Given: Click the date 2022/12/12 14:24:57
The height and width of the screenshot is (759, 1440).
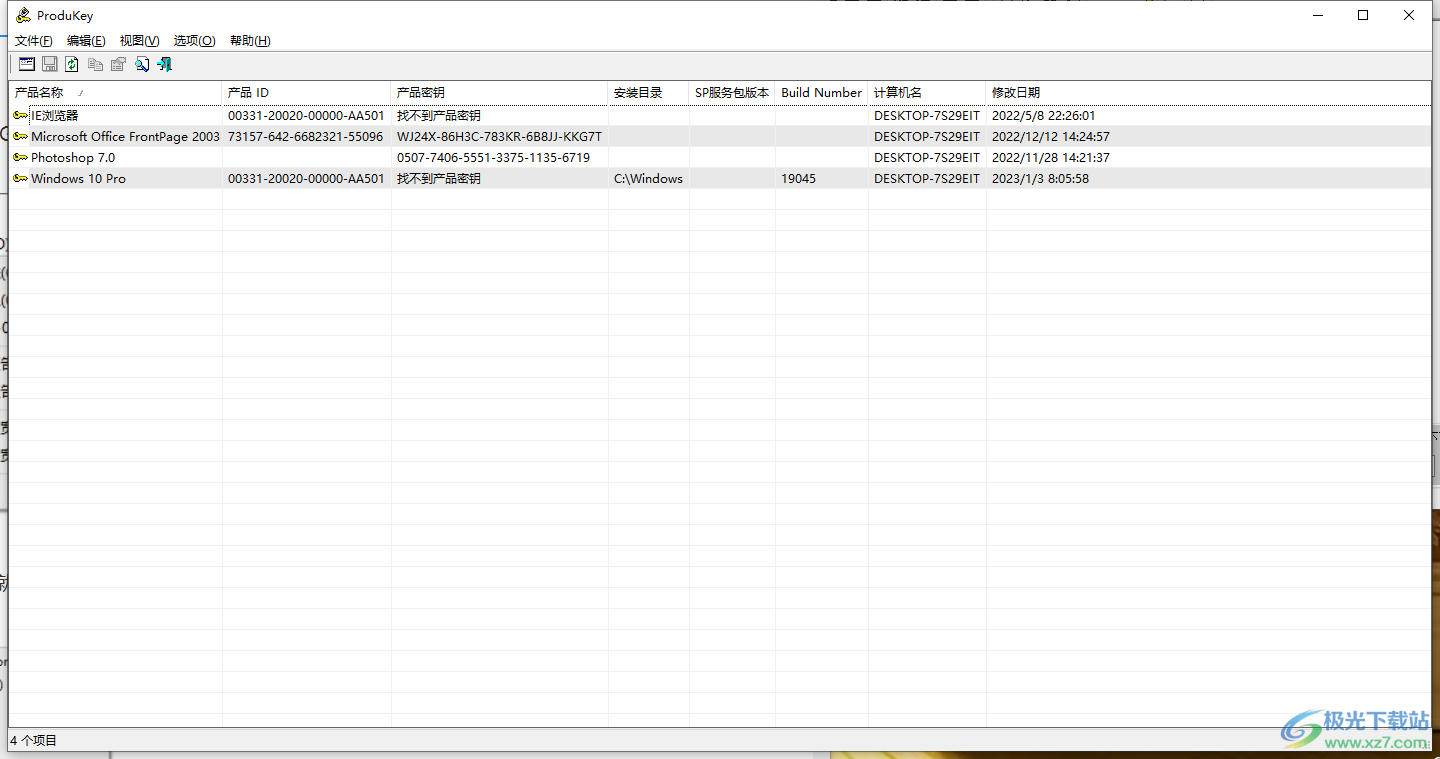Looking at the screenshot, I should [1050, 136].
